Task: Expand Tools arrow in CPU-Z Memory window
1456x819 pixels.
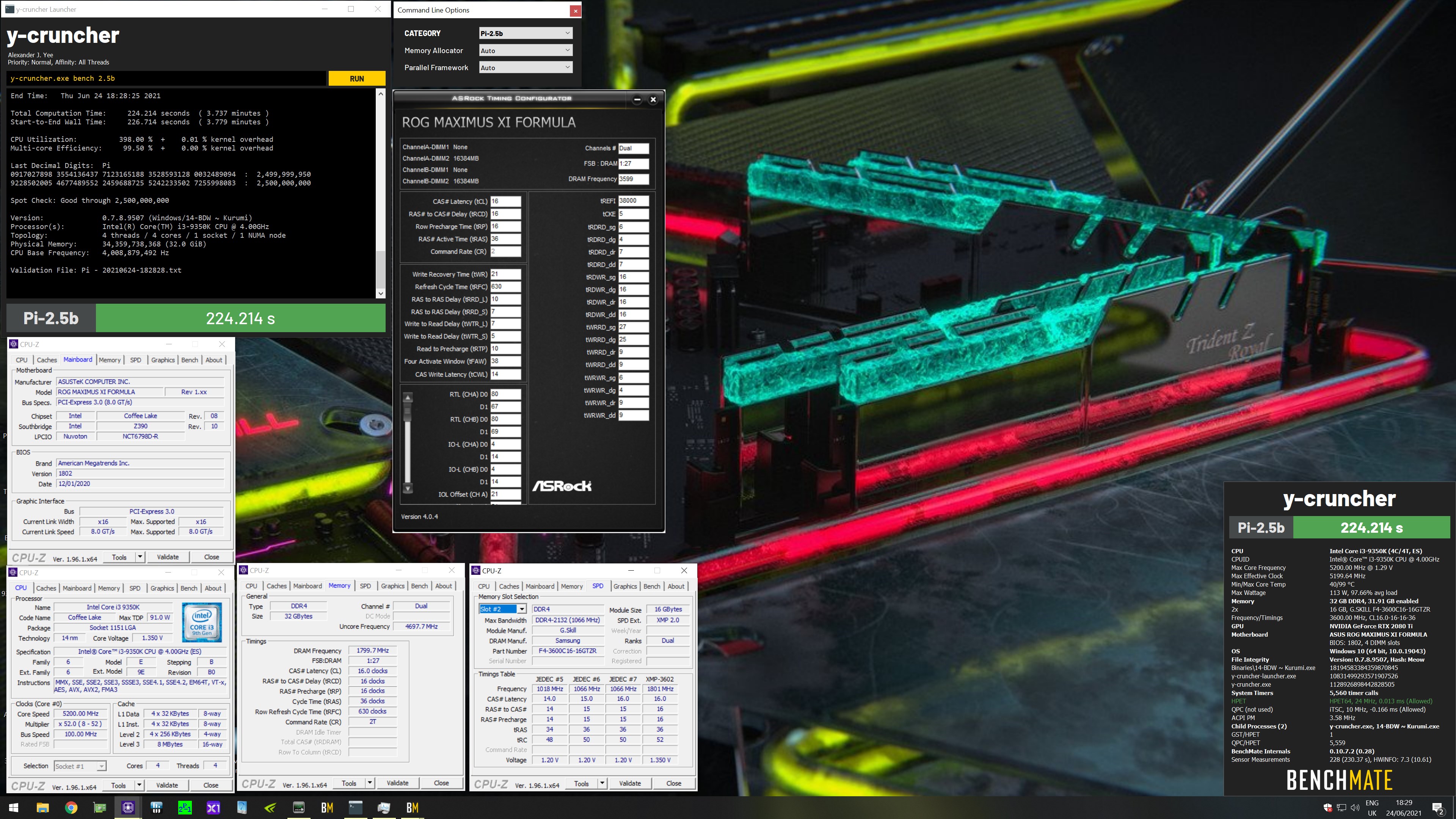Action: pyautogui.click(x=370, y=783)
